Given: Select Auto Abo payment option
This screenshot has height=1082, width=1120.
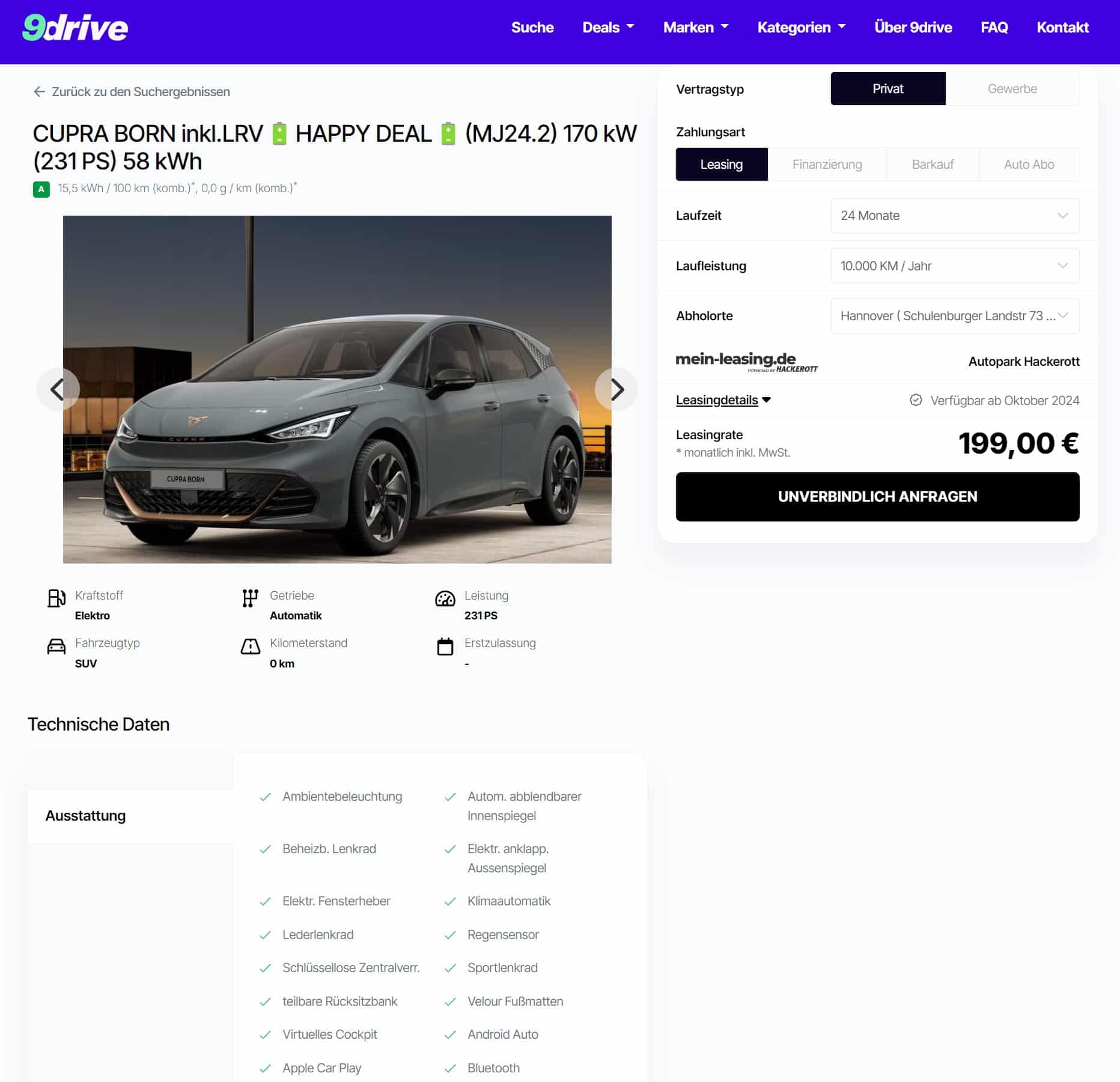Looking at the screenshot, I should pyautogui.click(x=1029, y=165).
